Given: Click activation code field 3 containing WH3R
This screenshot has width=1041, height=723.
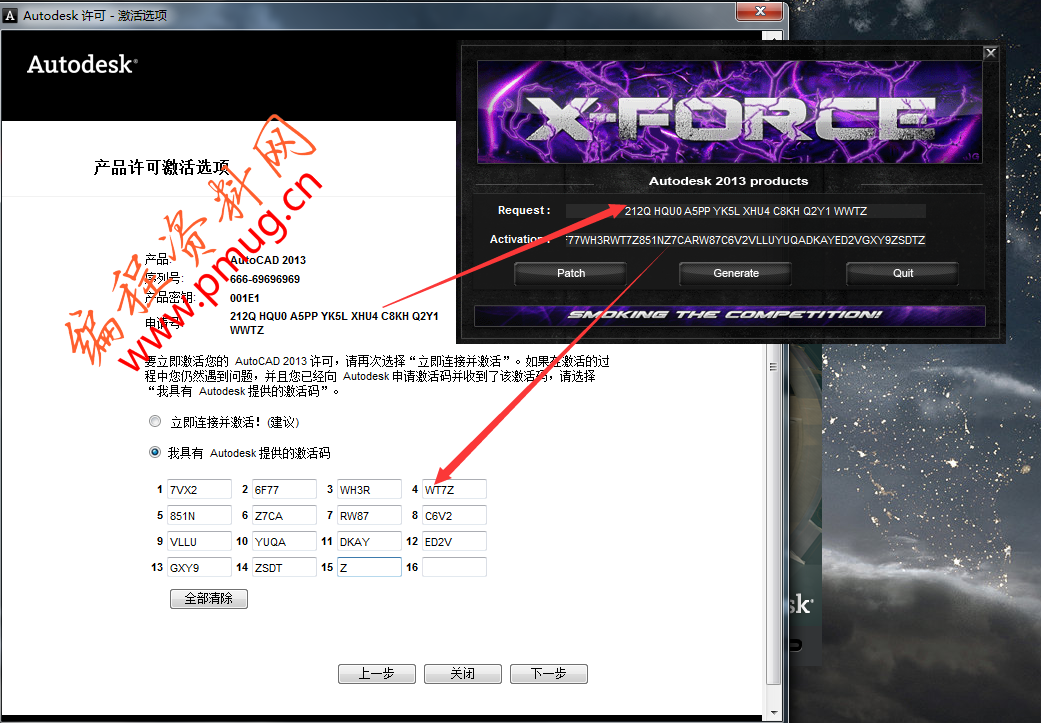Looking at the screenshot, I should tap(369, 489).
